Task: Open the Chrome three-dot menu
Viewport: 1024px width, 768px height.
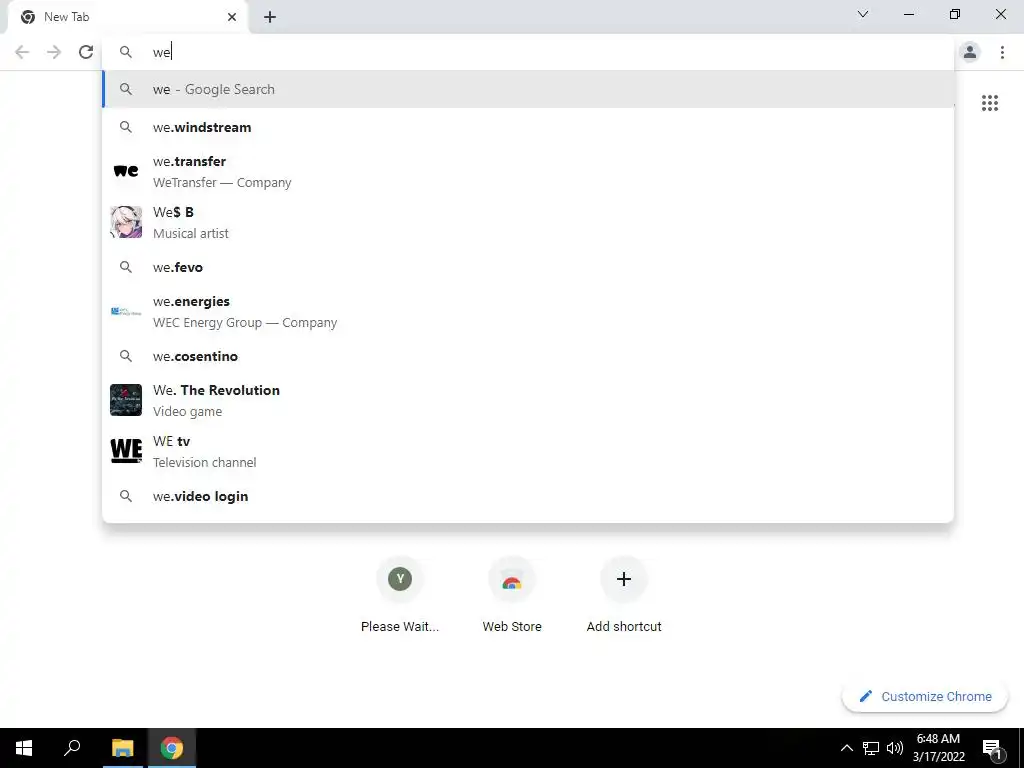Action: [1002, 52]
